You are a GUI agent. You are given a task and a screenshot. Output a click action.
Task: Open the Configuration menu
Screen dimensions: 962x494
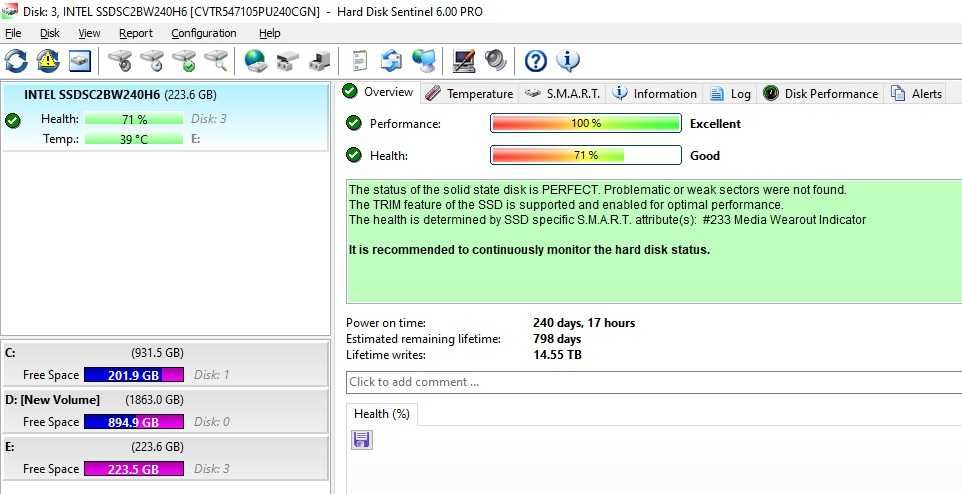coord(204,33)
